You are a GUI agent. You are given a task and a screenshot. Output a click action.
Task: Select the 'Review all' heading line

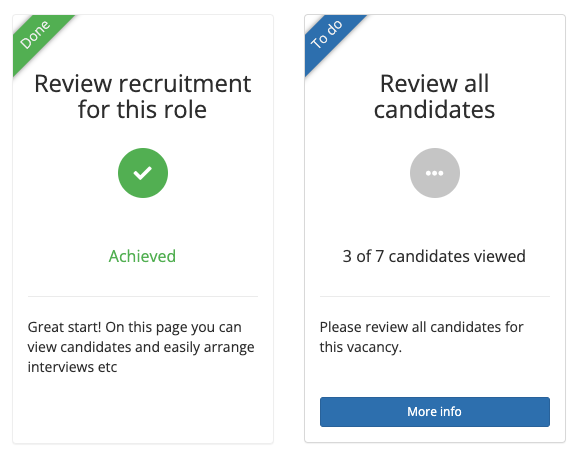tap(434, 84)
